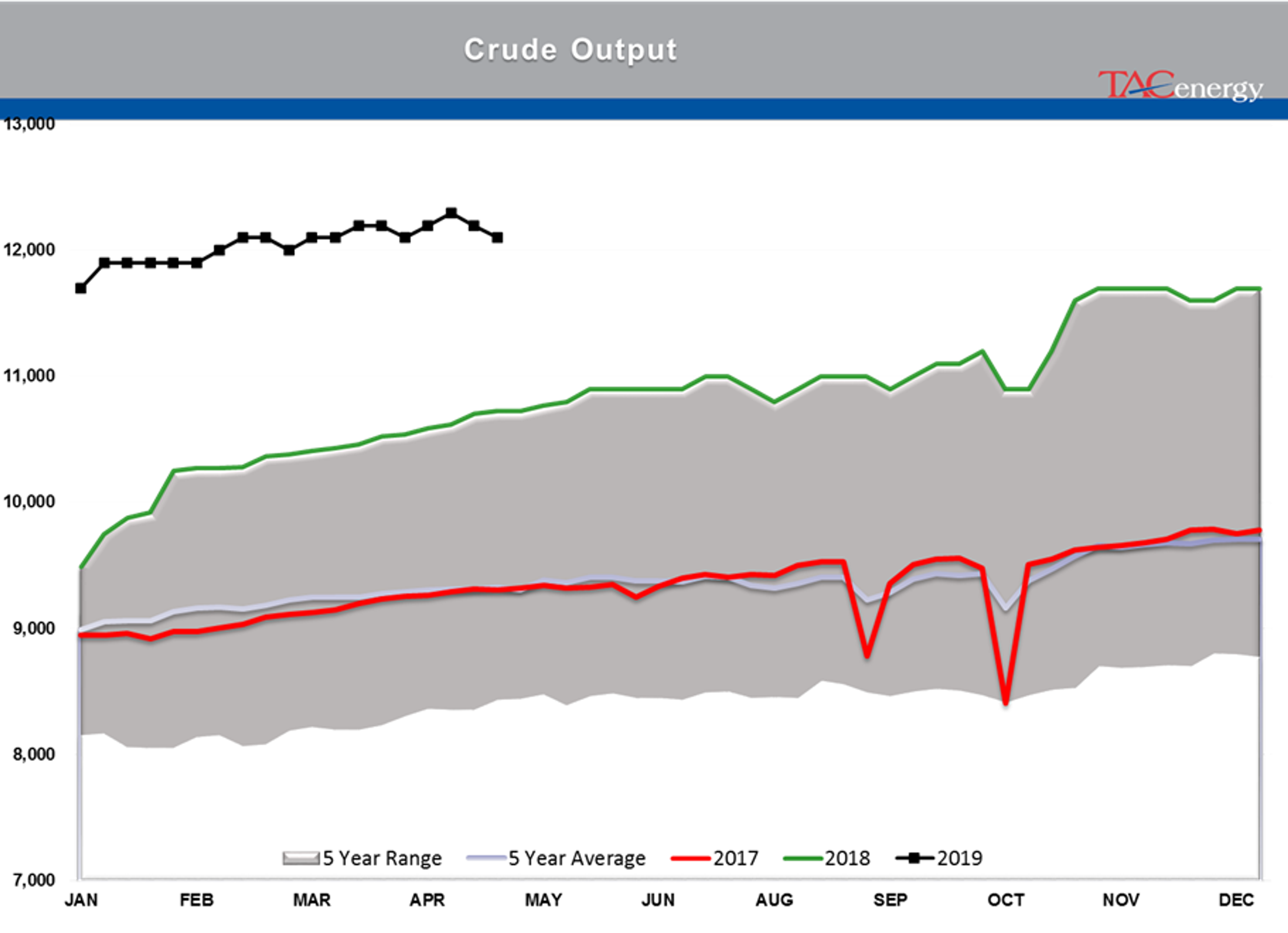Click the OCT x-axis label
Image resolution: width=1288 pixels, height=933 pixels.
point(1006,900)
